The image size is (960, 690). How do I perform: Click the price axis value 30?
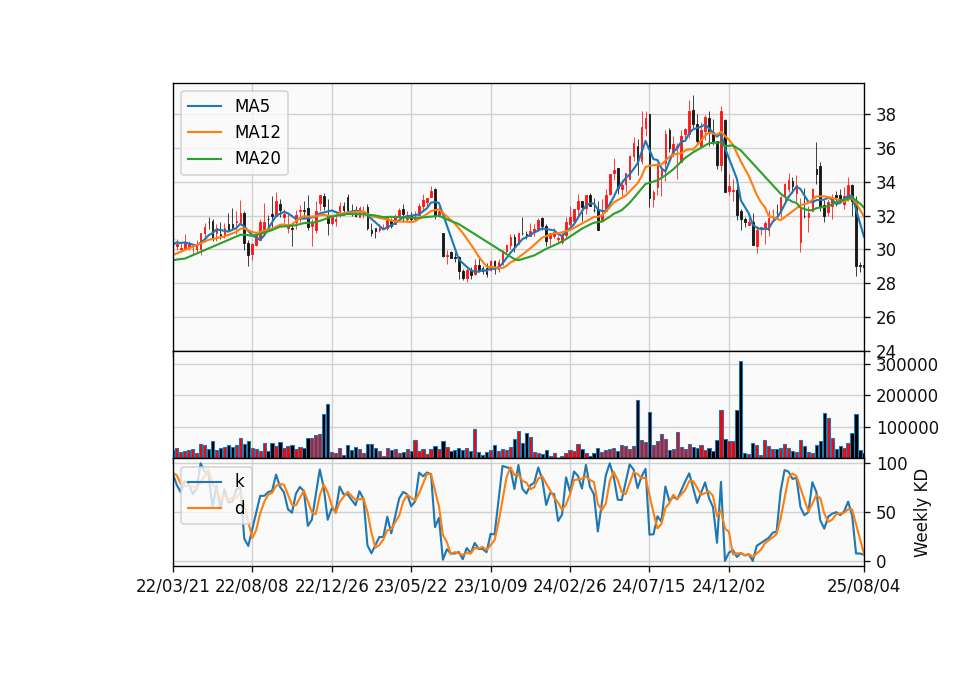point(886,250)
